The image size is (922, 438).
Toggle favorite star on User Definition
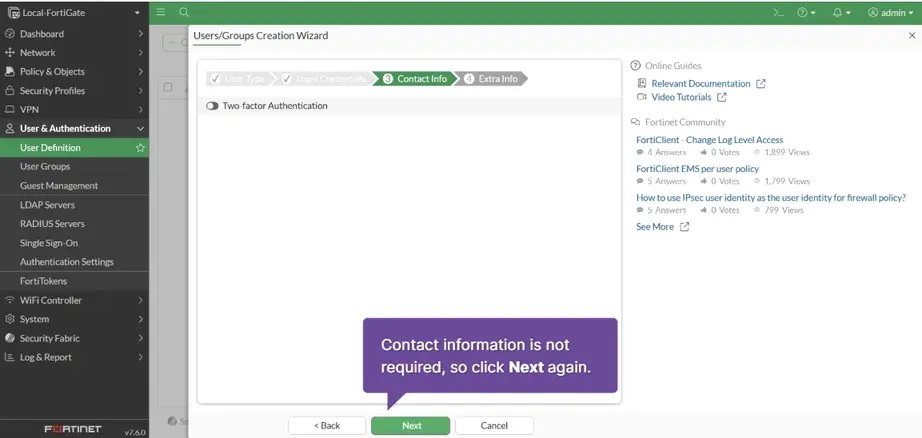[140, 148]
